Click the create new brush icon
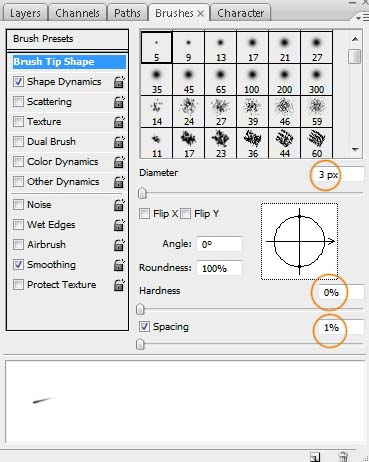This screenshot has width=369, height=462. (315, 456)
